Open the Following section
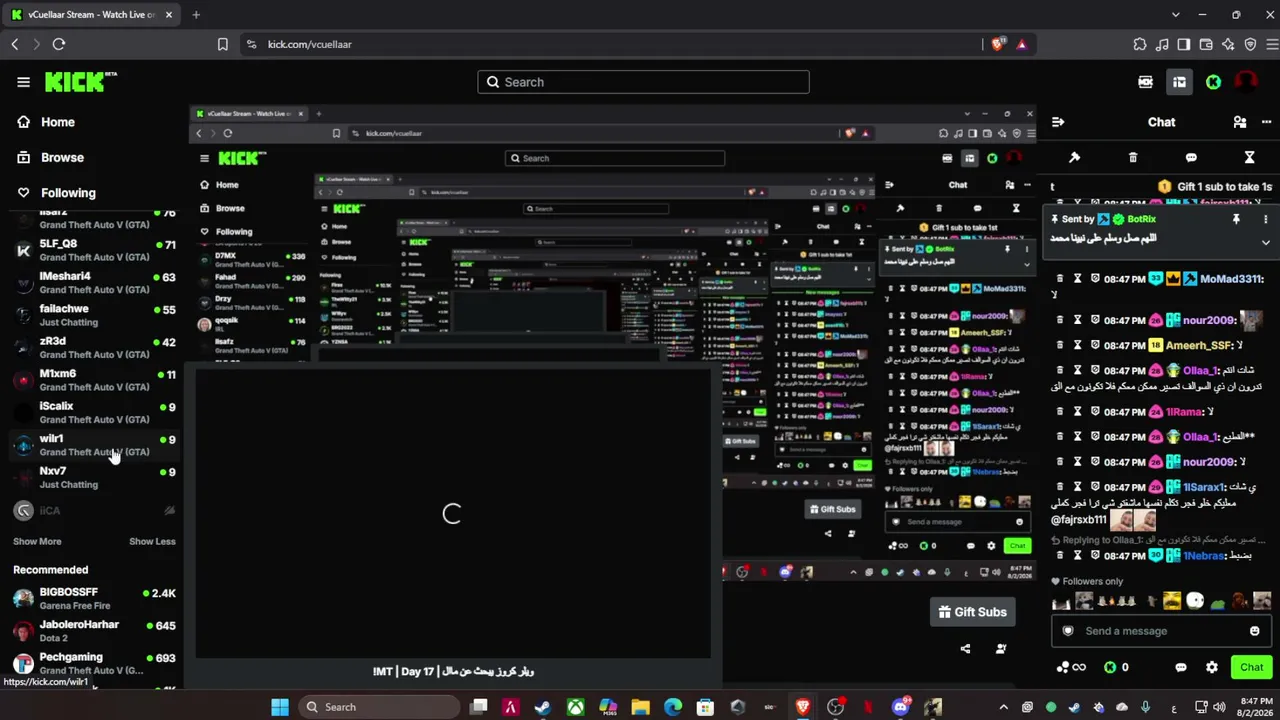The height and width of the screenshot is (720, 1280). (x=68, y=193)
